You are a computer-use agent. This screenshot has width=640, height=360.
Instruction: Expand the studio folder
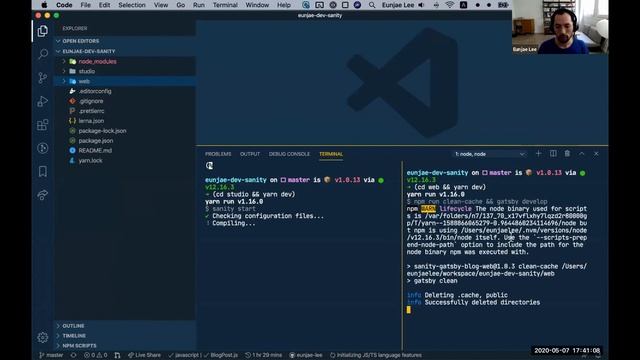125,71
